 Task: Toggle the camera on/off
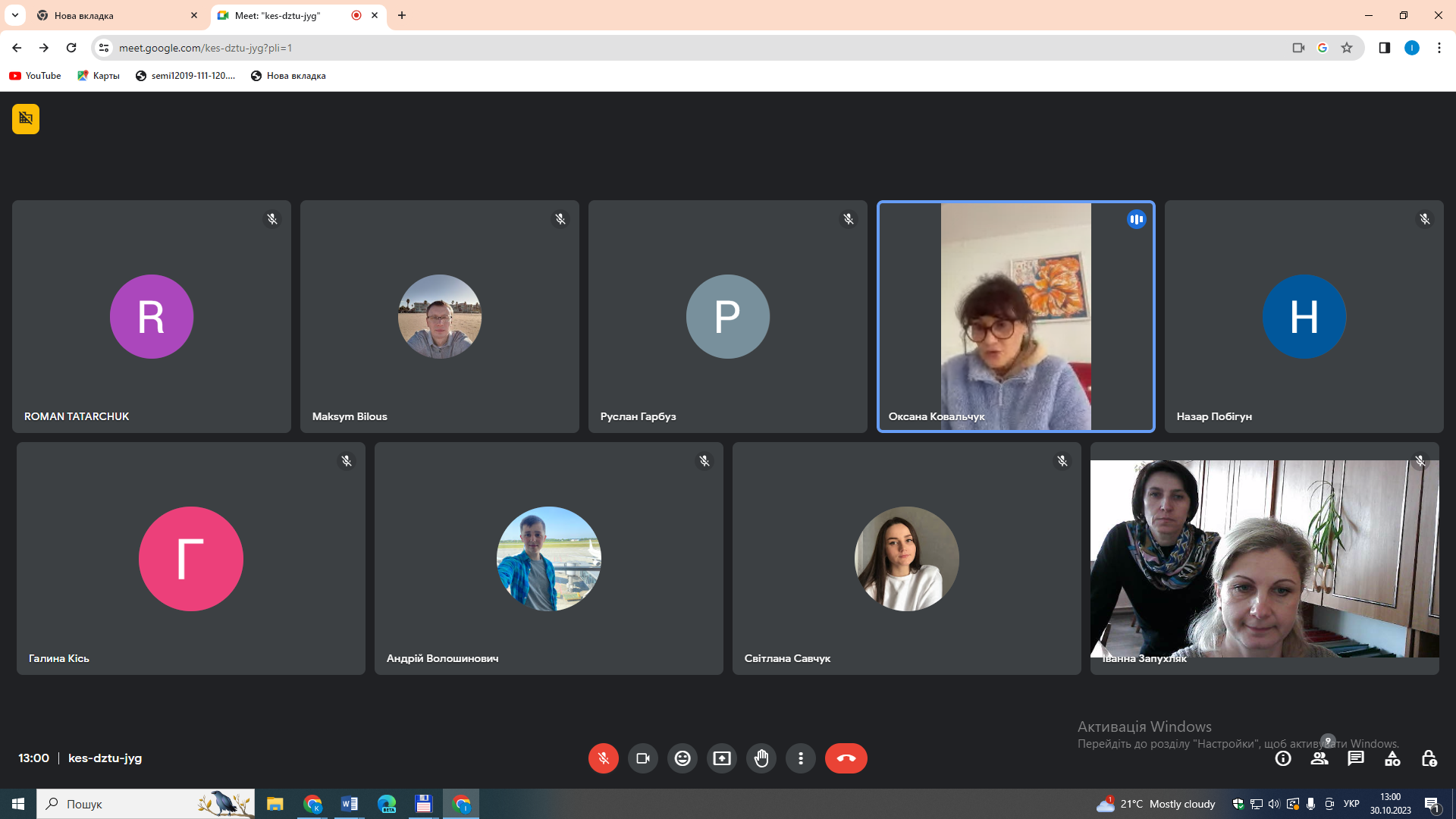(x=643, y=758)
